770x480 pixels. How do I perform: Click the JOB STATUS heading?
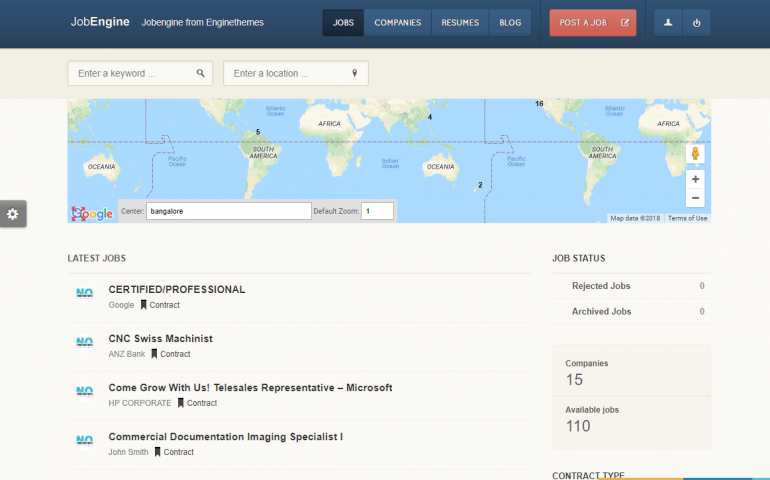point(578,258)
